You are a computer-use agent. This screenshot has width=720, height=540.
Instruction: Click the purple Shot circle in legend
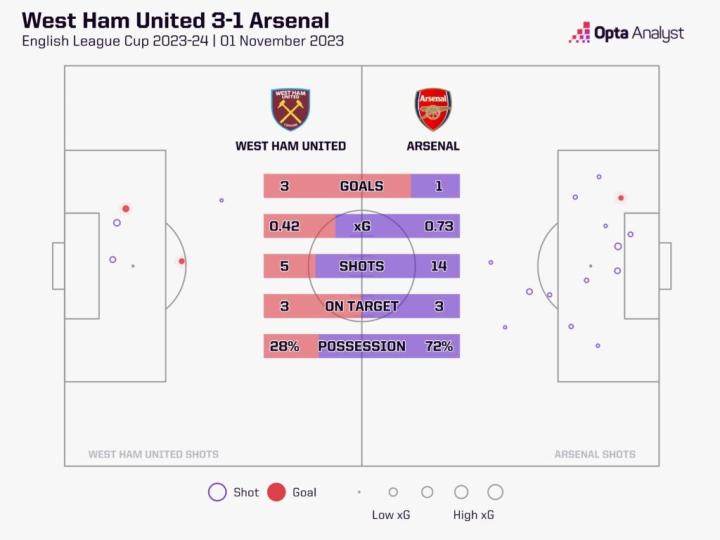click(x=217, y=492)
